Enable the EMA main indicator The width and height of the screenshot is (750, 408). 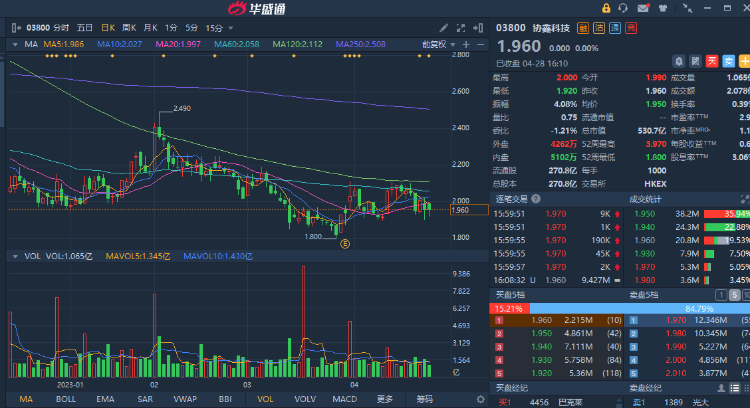tap(105, 399)
